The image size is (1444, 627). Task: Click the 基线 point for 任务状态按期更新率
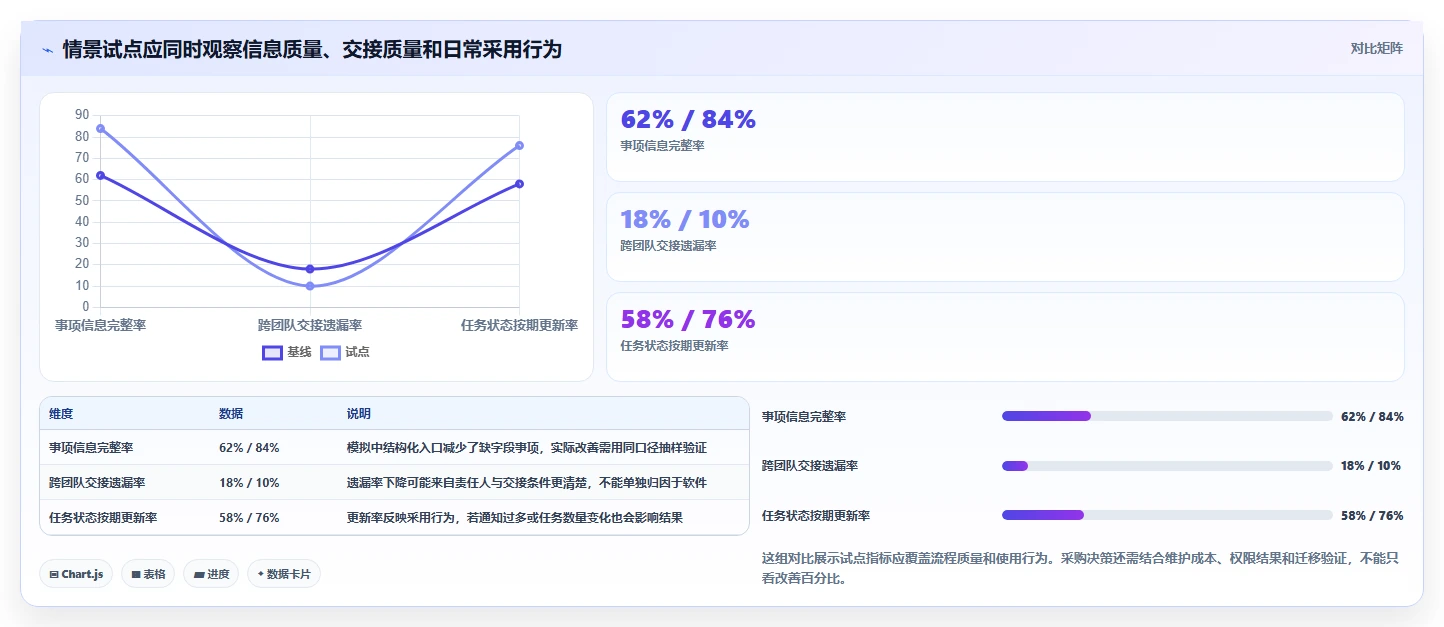519,184
